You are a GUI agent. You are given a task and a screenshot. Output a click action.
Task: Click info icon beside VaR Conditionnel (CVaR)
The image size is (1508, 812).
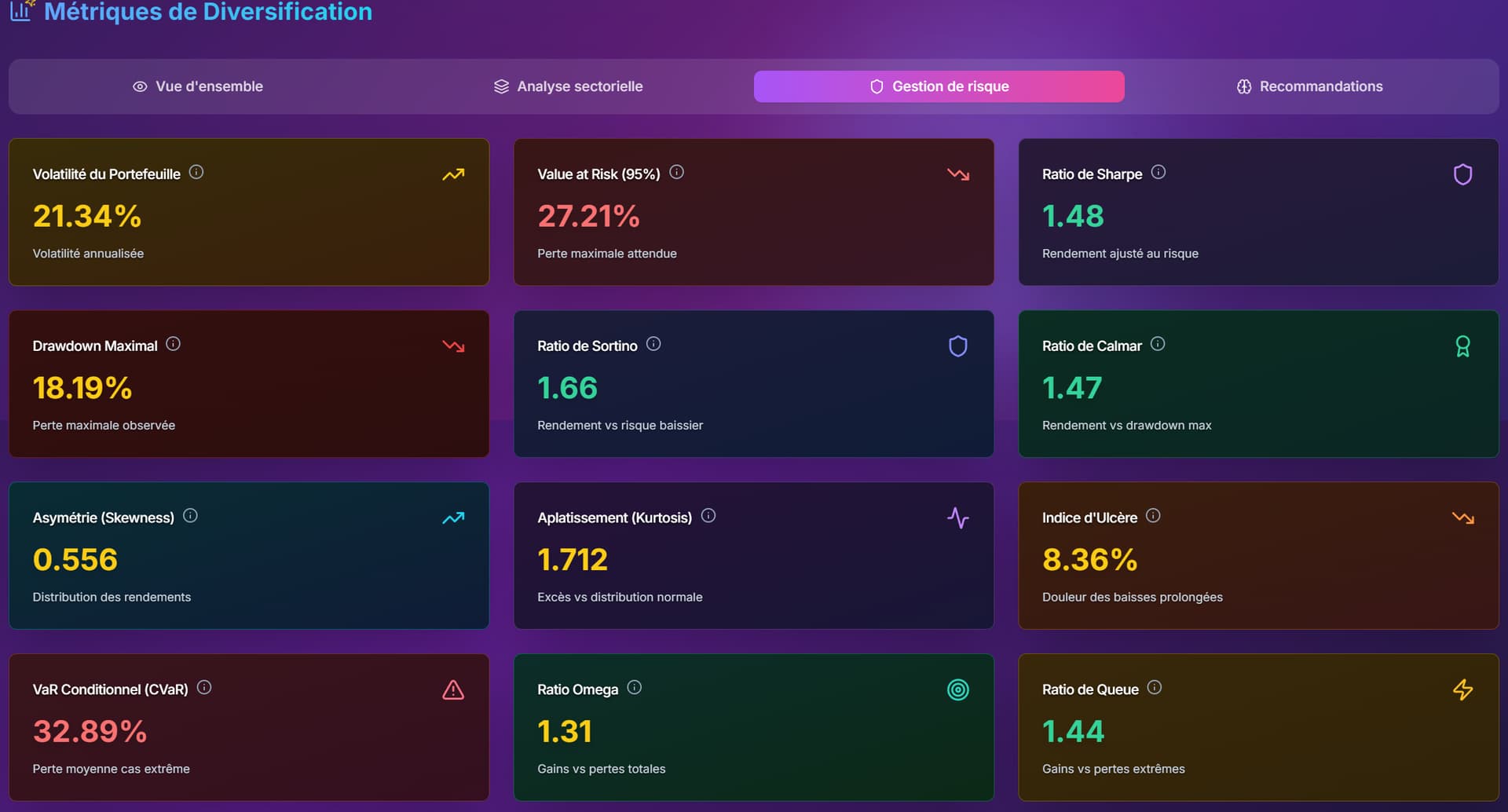tap(204, 688)
